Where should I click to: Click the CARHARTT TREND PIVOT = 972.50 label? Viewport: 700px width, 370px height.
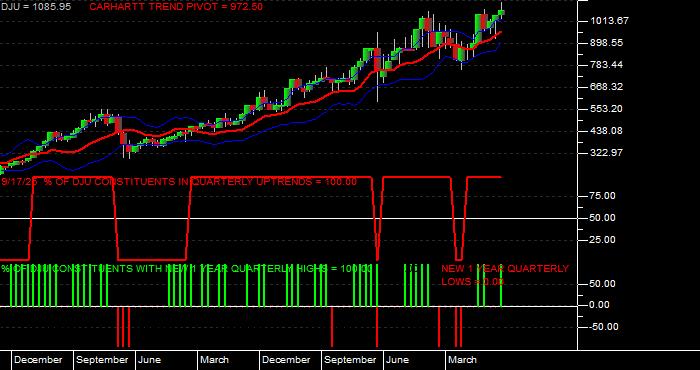tap(176, 7)
